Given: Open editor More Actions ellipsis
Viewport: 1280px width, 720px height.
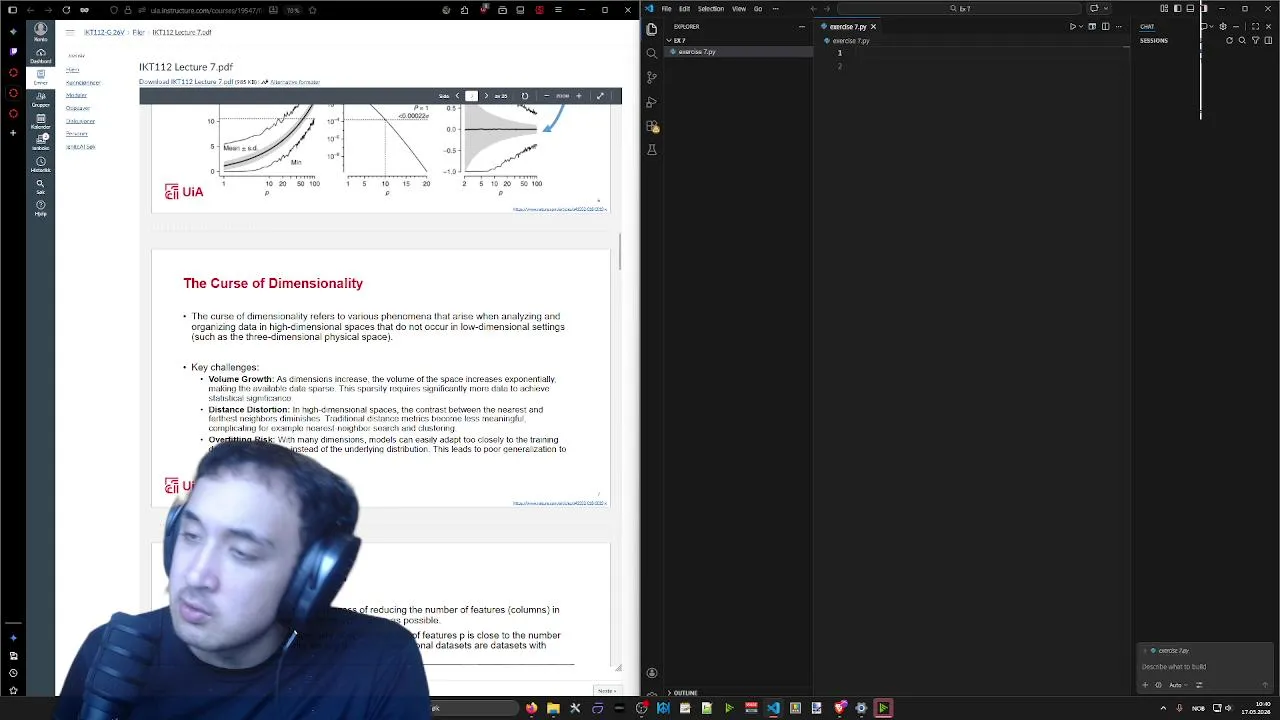Looking at the screenshot, I should point(1119,26).
